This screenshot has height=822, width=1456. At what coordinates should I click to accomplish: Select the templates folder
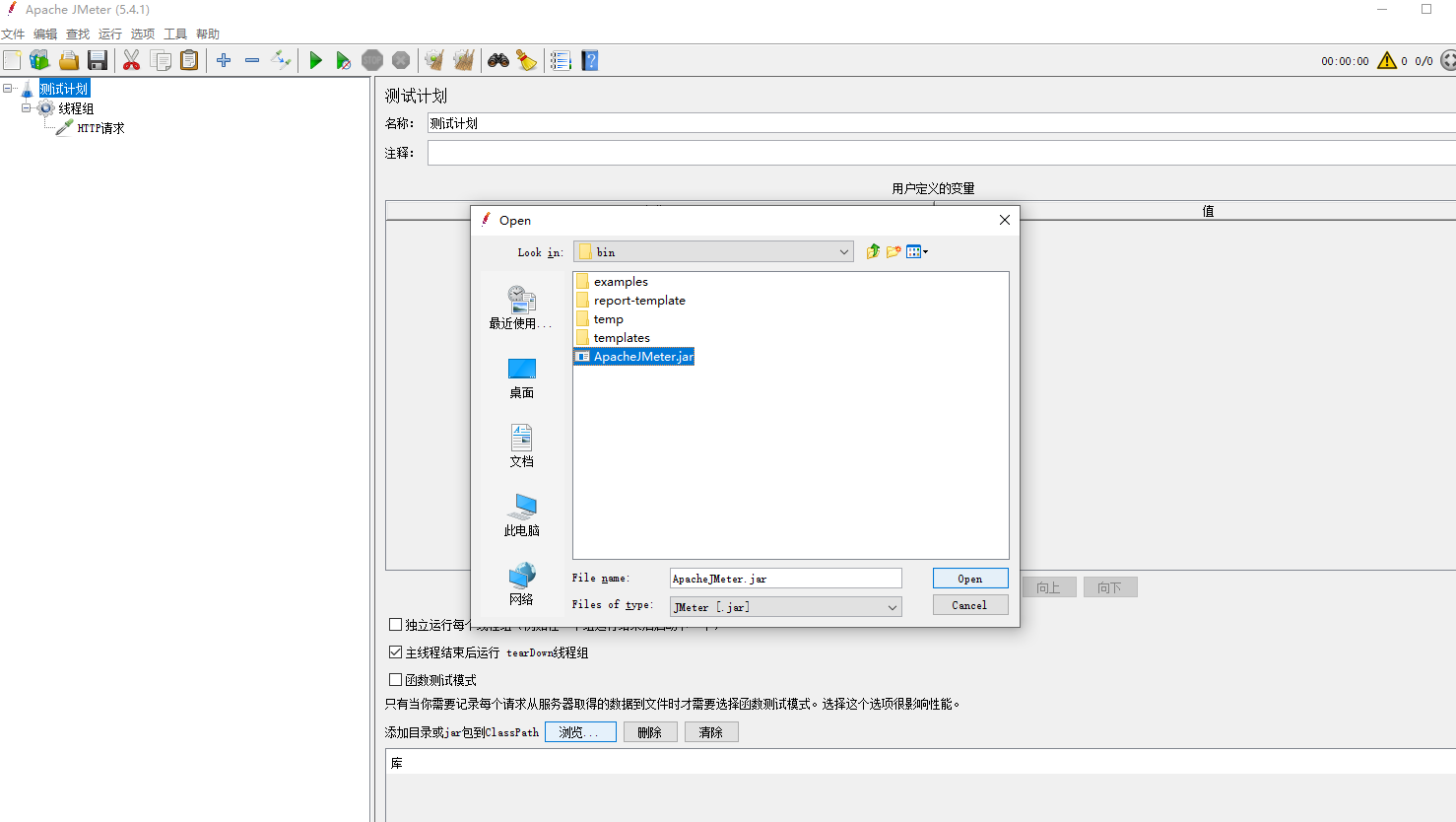coord(613,338)
